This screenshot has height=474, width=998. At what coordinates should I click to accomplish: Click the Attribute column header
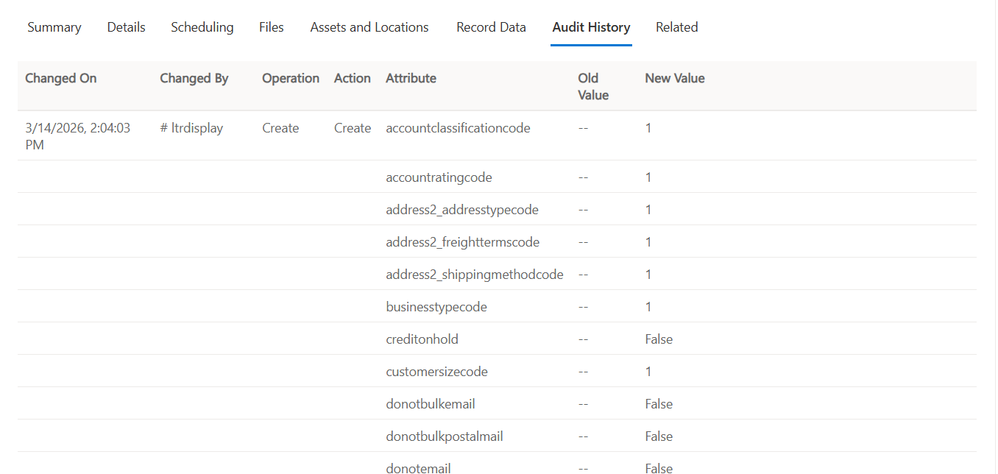click(x=411, y=78)
